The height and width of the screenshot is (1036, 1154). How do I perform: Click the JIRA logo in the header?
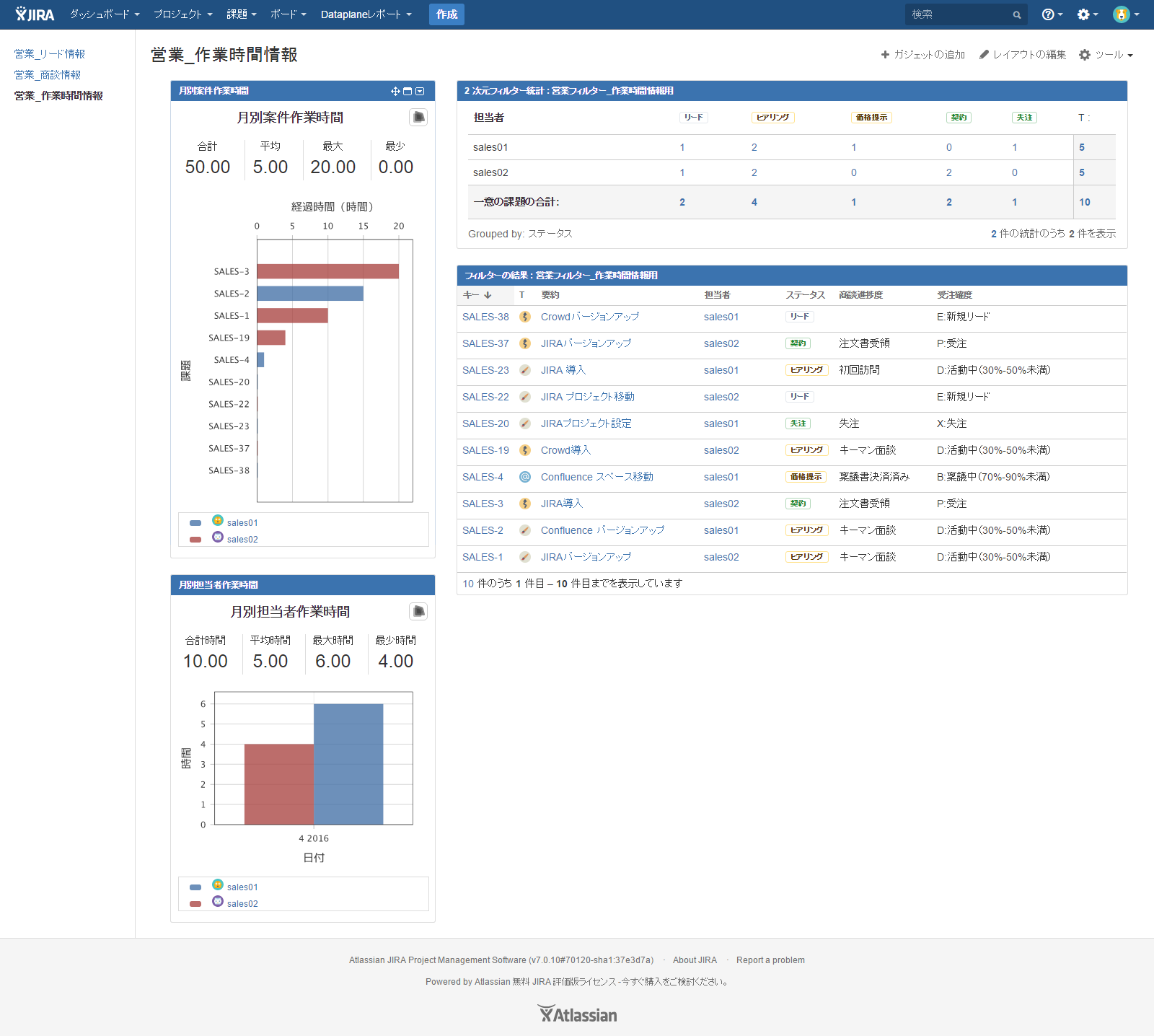tap(34, 14)
